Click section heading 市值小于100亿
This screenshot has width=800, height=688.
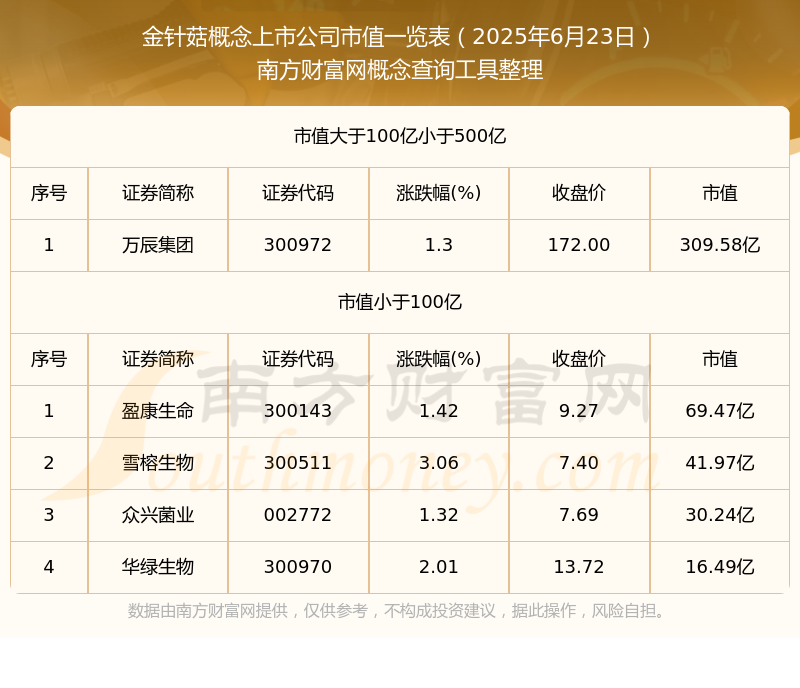[x=399, y=302]
